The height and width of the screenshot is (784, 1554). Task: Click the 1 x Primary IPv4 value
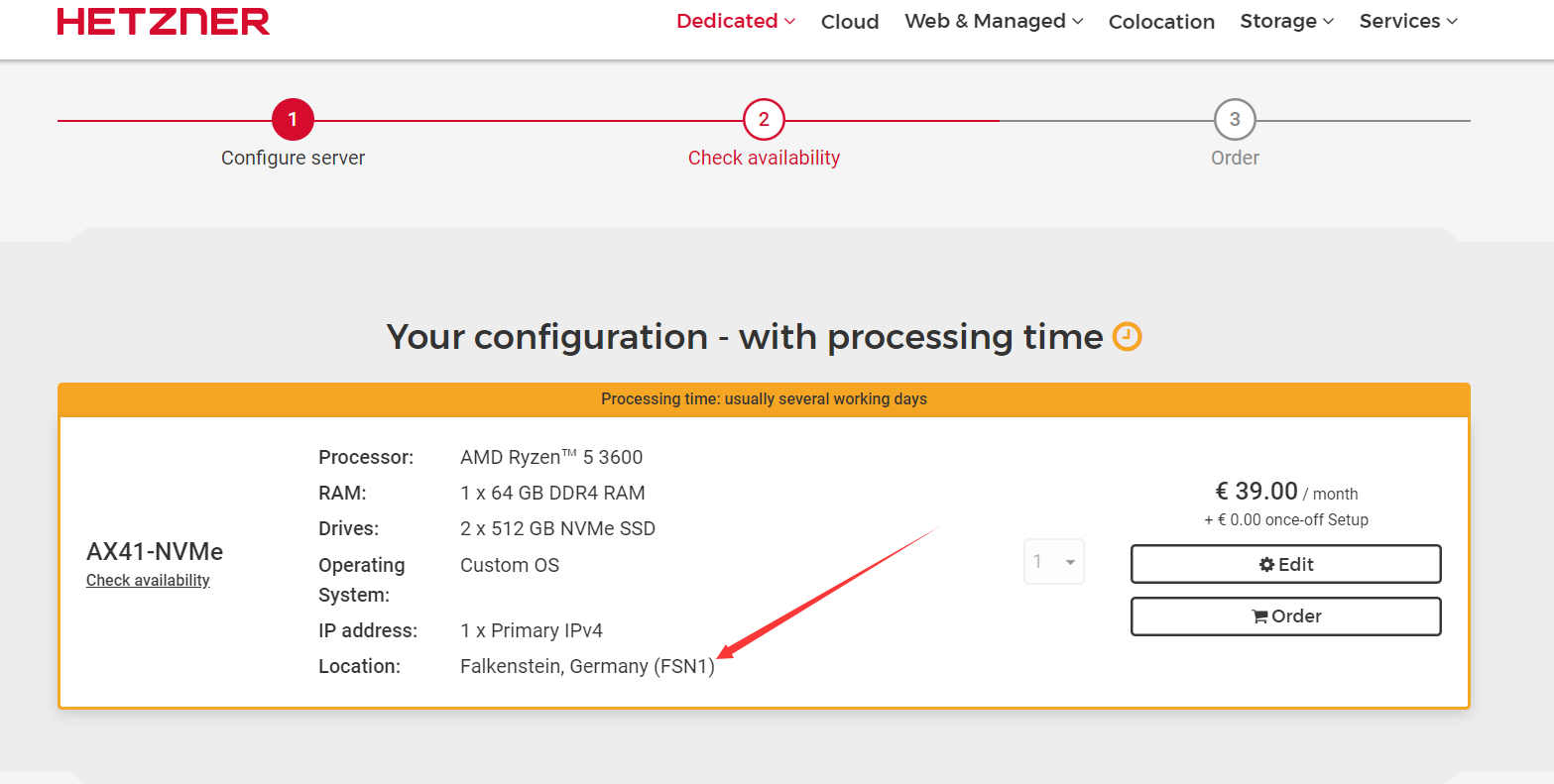coord(532,630)
